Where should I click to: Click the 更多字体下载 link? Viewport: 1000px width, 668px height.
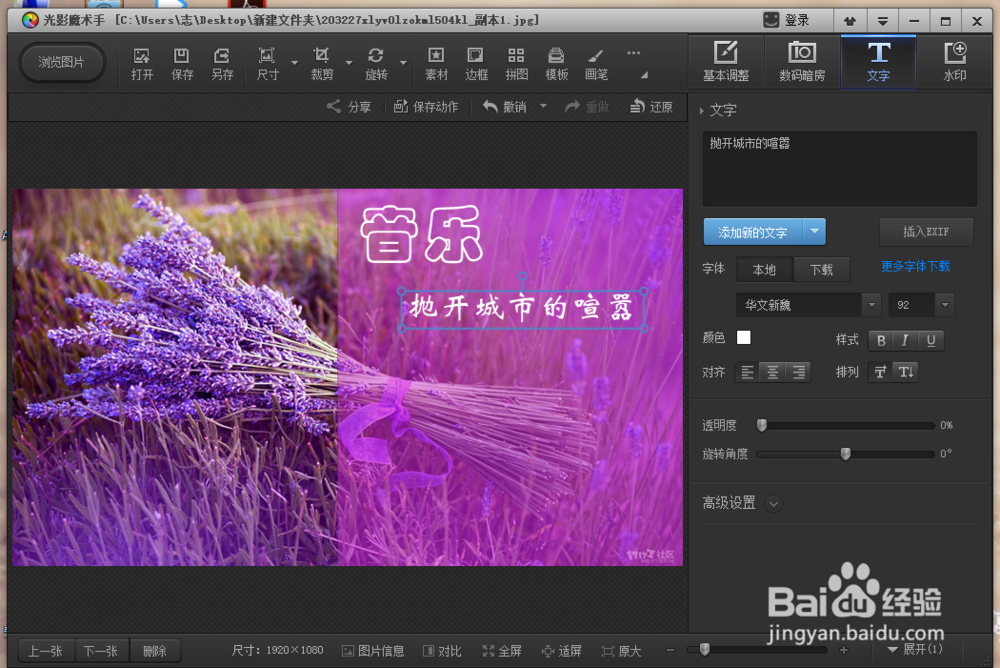click(x=915, y=266)
